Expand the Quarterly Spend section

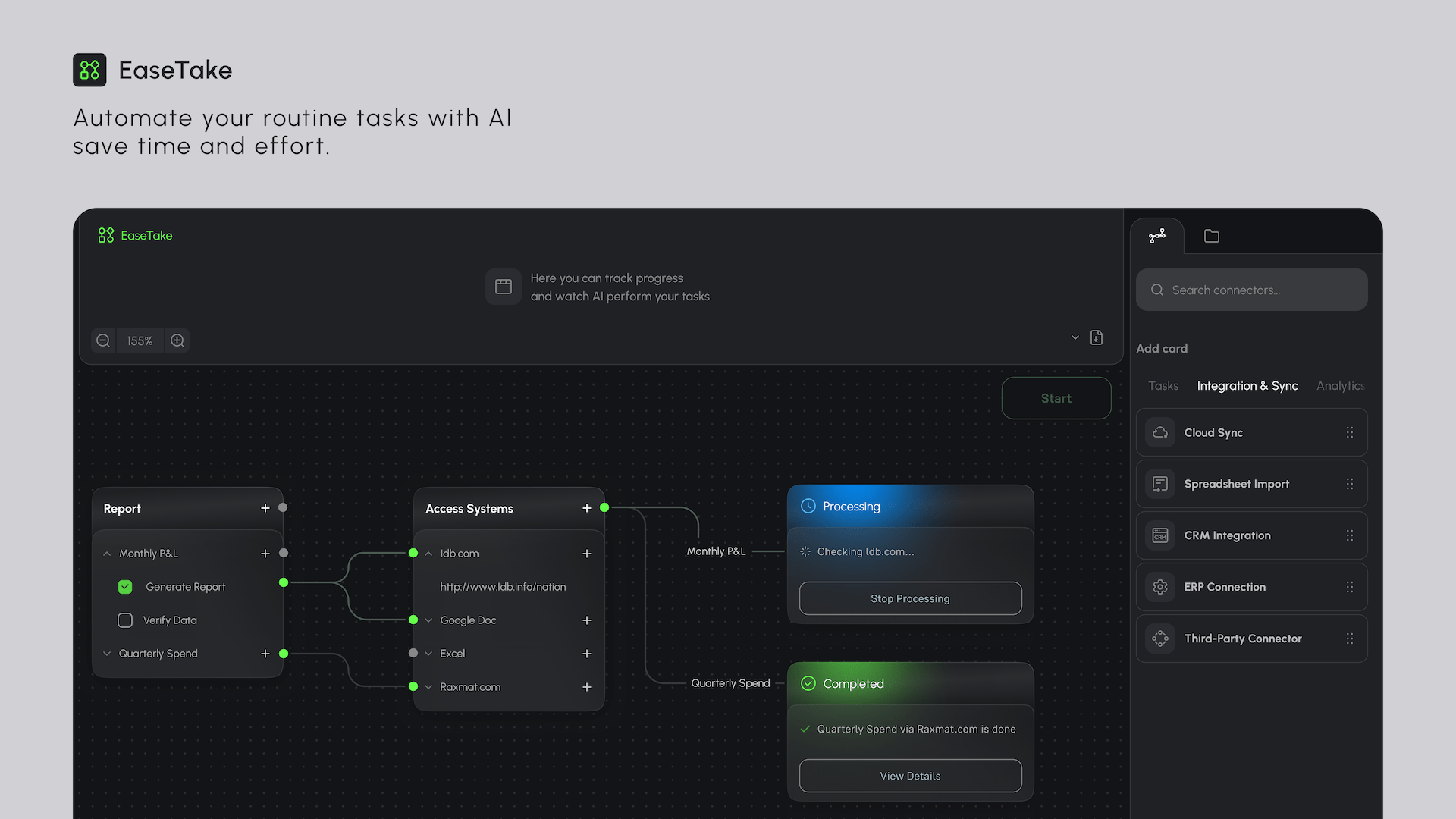coord(107,654)
